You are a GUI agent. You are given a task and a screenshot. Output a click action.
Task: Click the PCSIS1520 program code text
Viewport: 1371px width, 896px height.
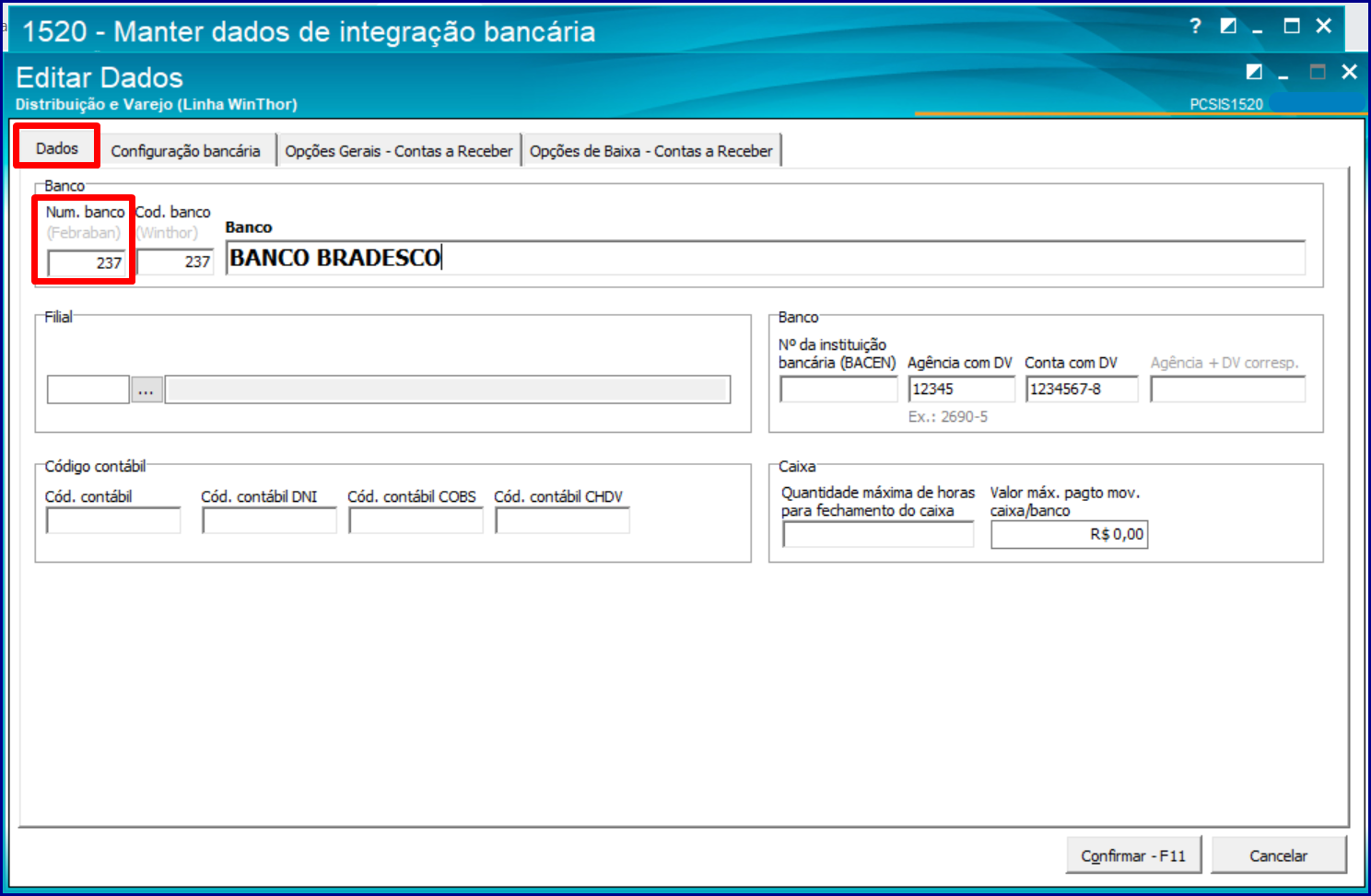pyautogui.click(x=1226, y=104)
